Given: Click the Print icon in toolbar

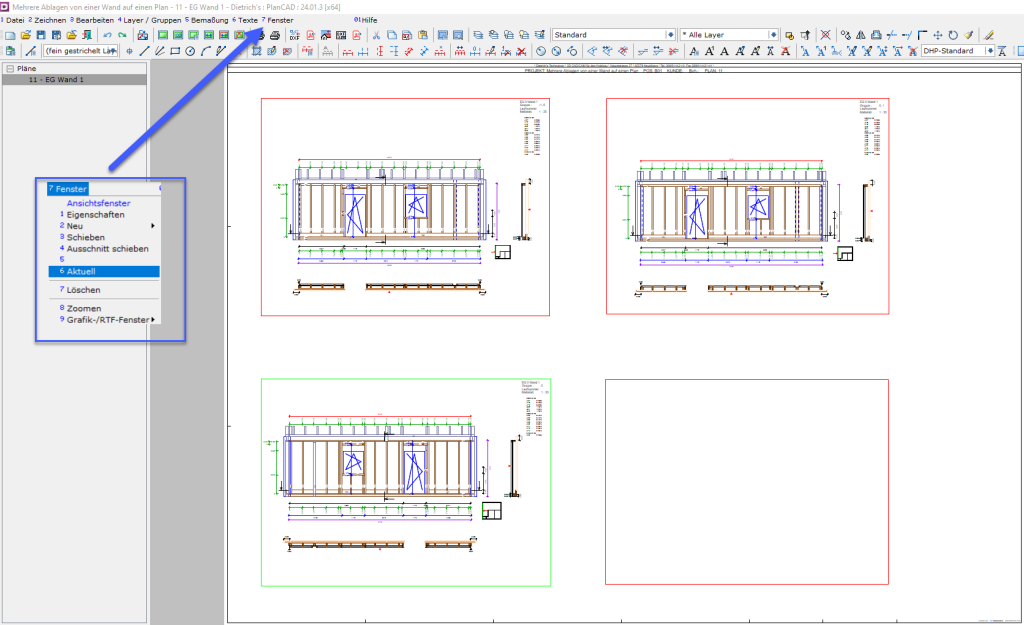Looking at the screenshot, I should pos(274,35).
